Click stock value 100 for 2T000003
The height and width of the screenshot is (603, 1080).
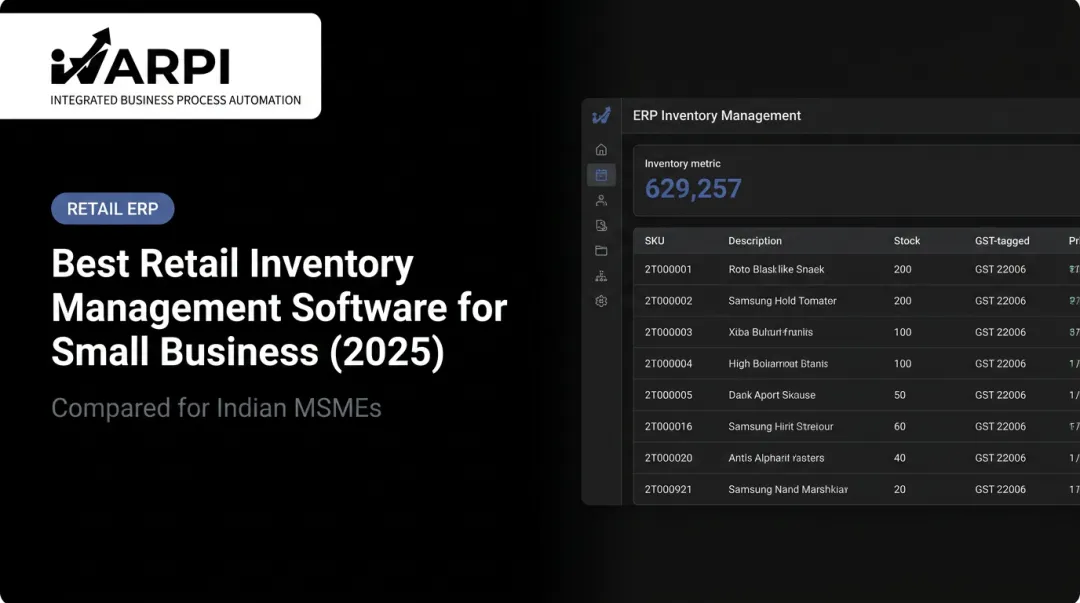[x=902, y=332]
